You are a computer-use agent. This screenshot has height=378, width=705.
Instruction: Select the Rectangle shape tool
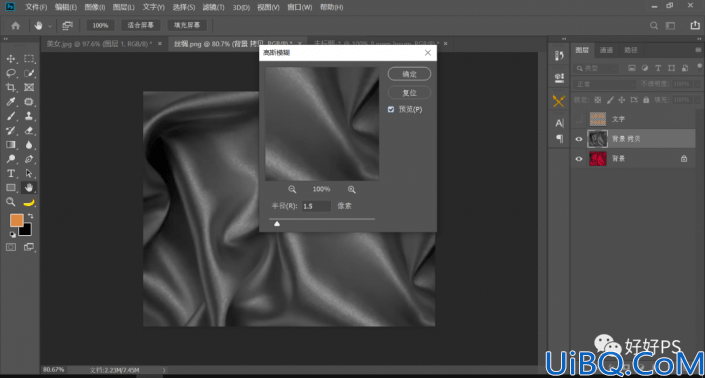tap(11, 188)
